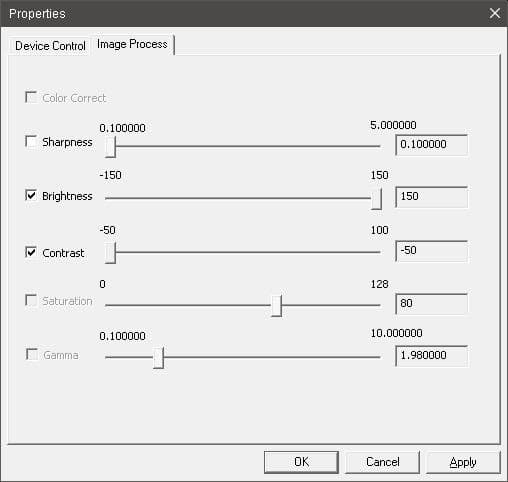Click the Contrast slider thumb
The width and height of the screenshot is (508, 482).
tap(110, 253)
